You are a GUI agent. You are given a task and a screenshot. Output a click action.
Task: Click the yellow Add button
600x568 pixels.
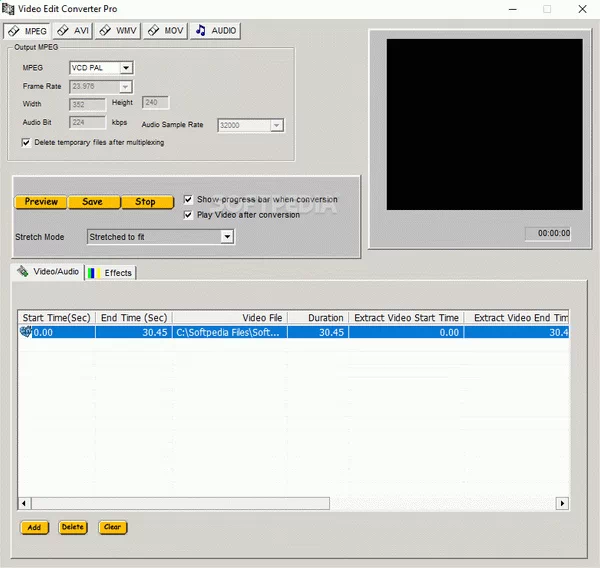[x=34, y=527]
